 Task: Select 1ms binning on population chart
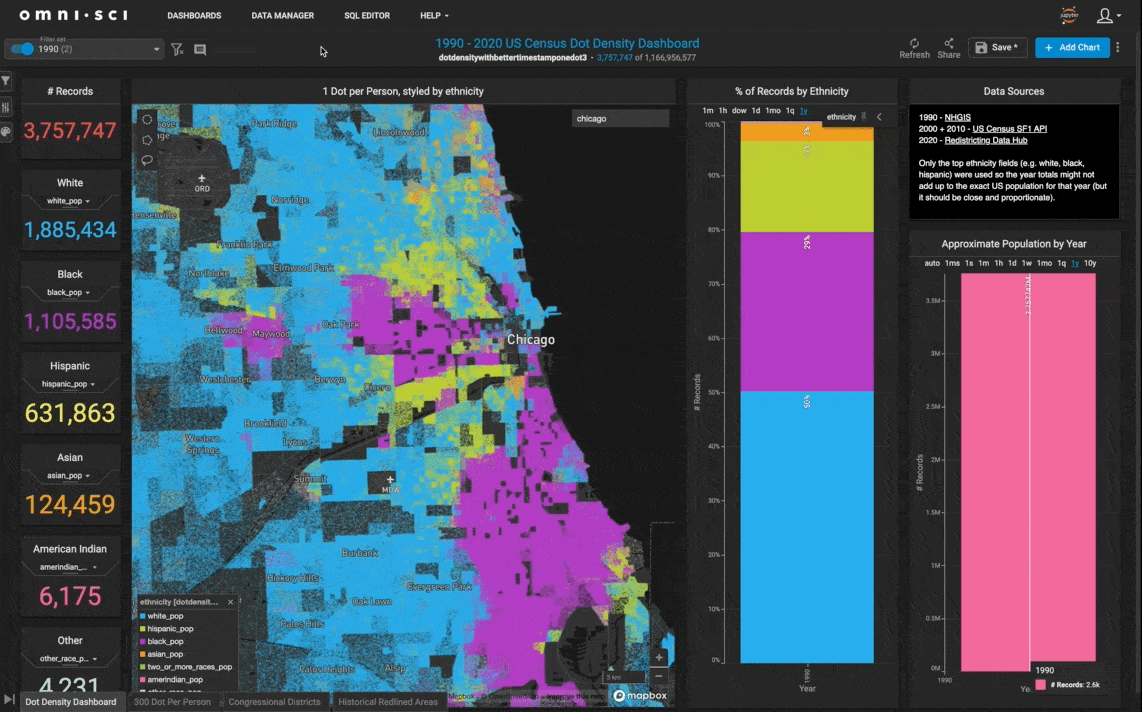click(x=952, y=264)
